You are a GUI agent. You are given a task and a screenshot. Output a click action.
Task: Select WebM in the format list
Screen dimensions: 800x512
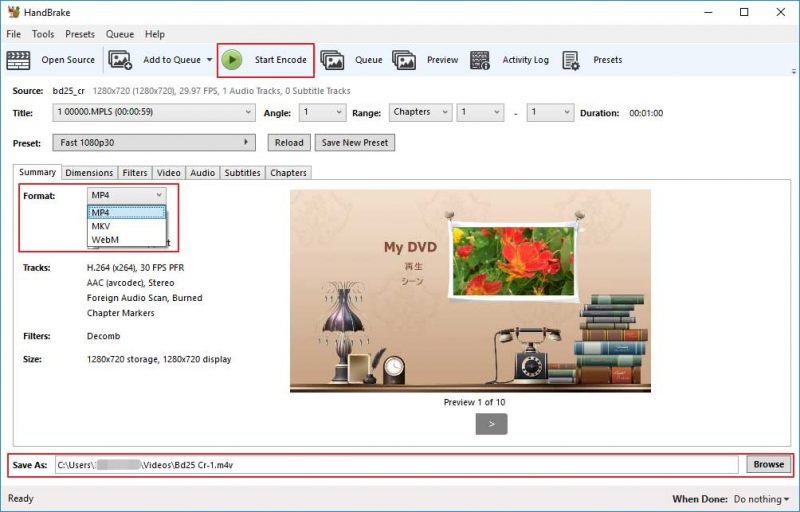click(x=127, y=239)
